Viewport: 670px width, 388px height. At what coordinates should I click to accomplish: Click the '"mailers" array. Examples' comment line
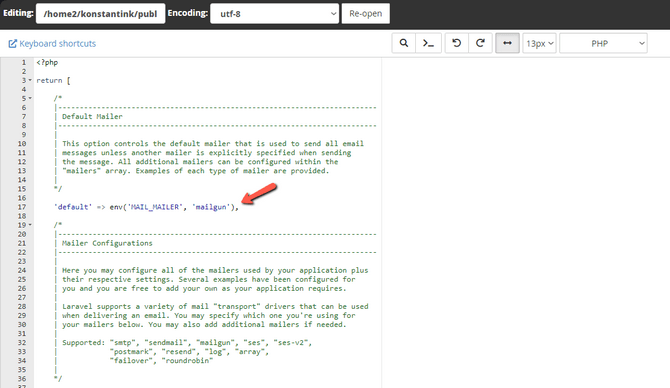196,171
